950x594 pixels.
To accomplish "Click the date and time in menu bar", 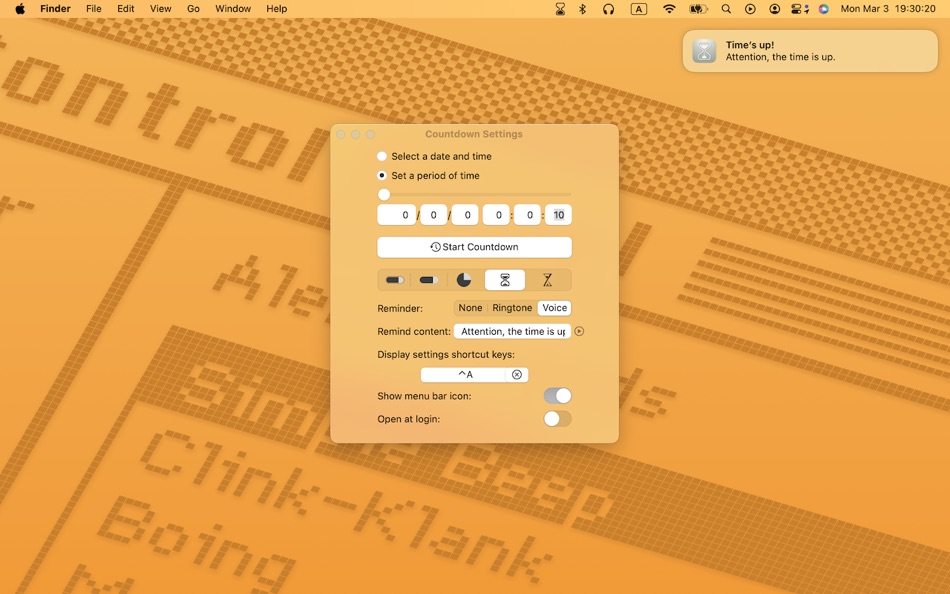I will [888, 9].
